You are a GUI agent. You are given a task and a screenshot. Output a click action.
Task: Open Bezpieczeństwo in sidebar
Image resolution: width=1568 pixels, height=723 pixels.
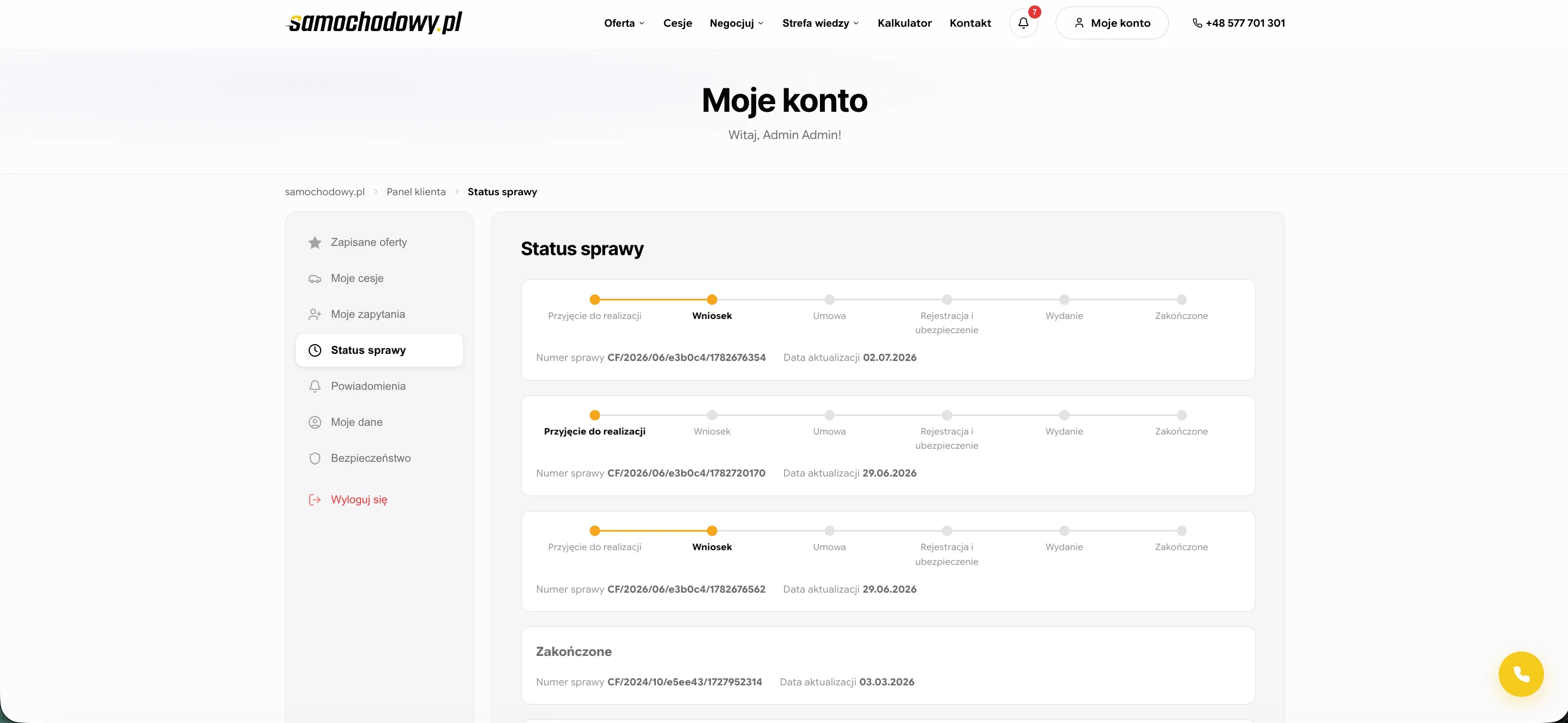379,457
